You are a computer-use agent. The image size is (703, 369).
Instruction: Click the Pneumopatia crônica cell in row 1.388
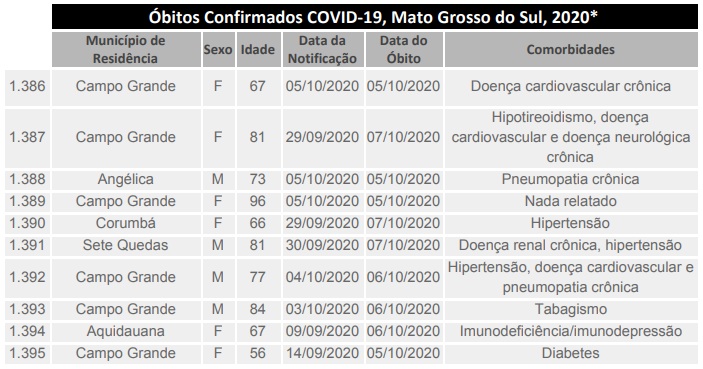click(571, 179)
